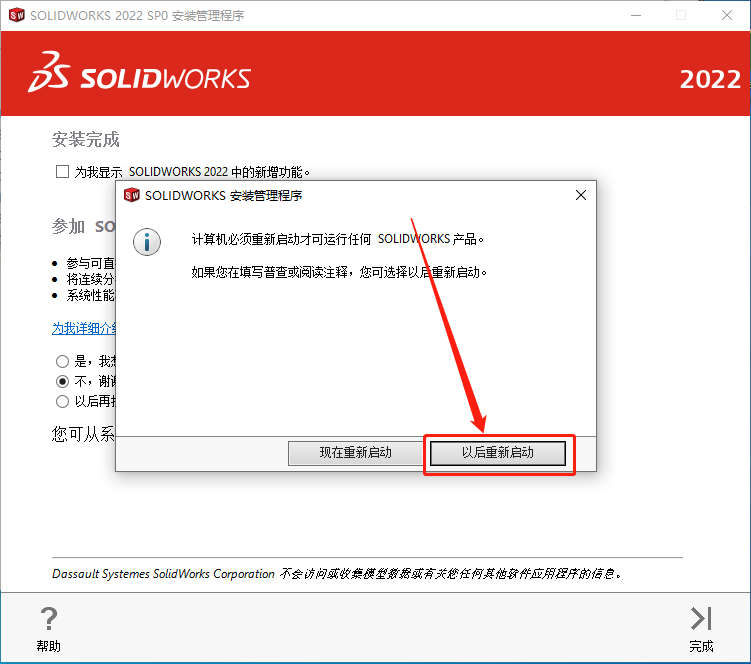This screenshot has height=664, width=751.
Task: Open the 为我详细介绍 link
Action: [x=84, y=329]
